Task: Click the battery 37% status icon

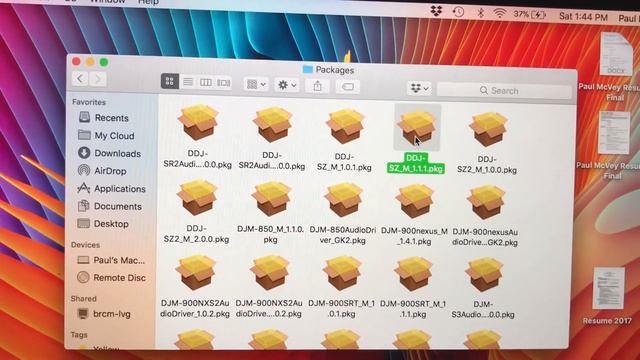Action: click(x=529, y=14)
